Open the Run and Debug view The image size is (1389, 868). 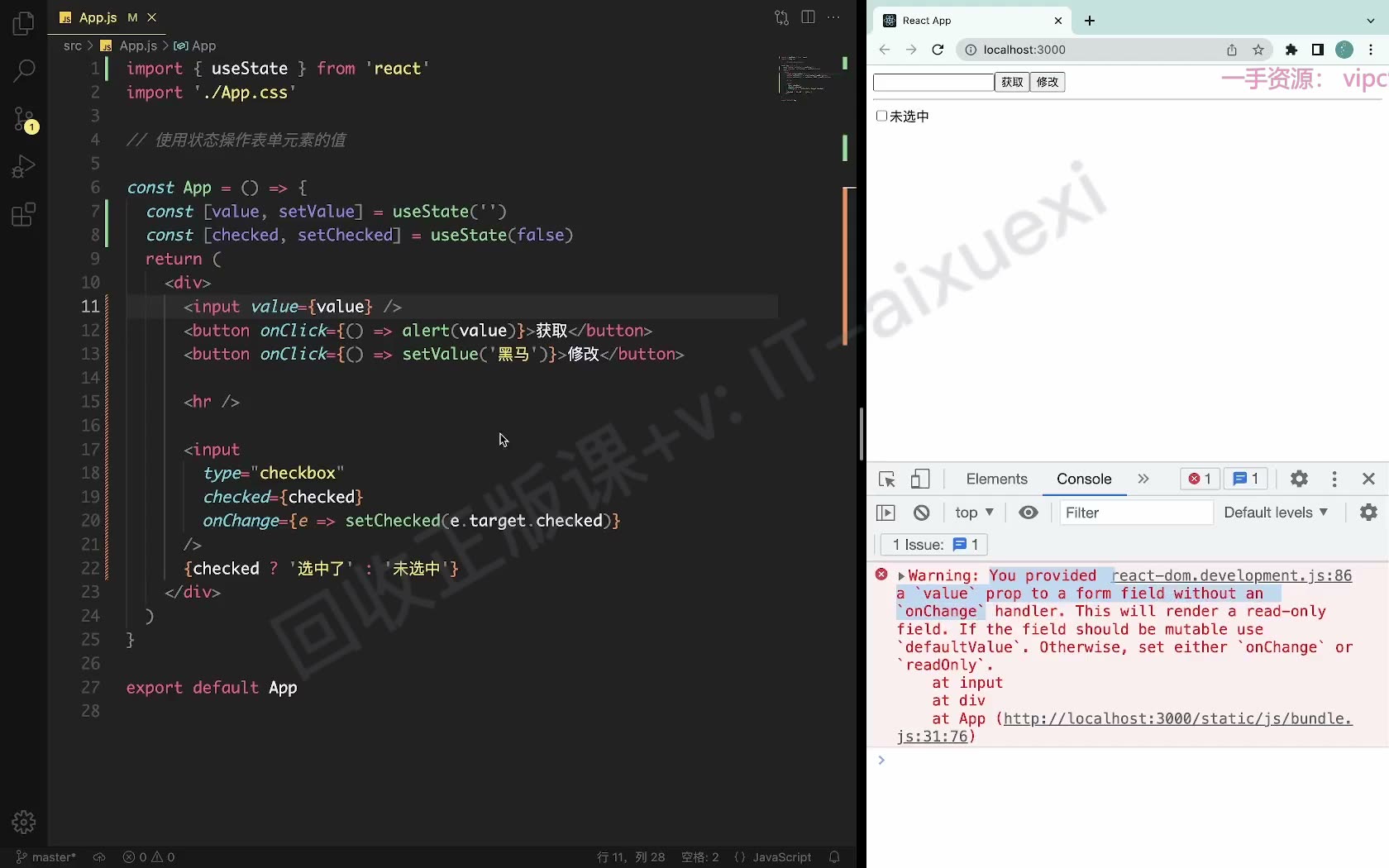click(x=24, y=167)
